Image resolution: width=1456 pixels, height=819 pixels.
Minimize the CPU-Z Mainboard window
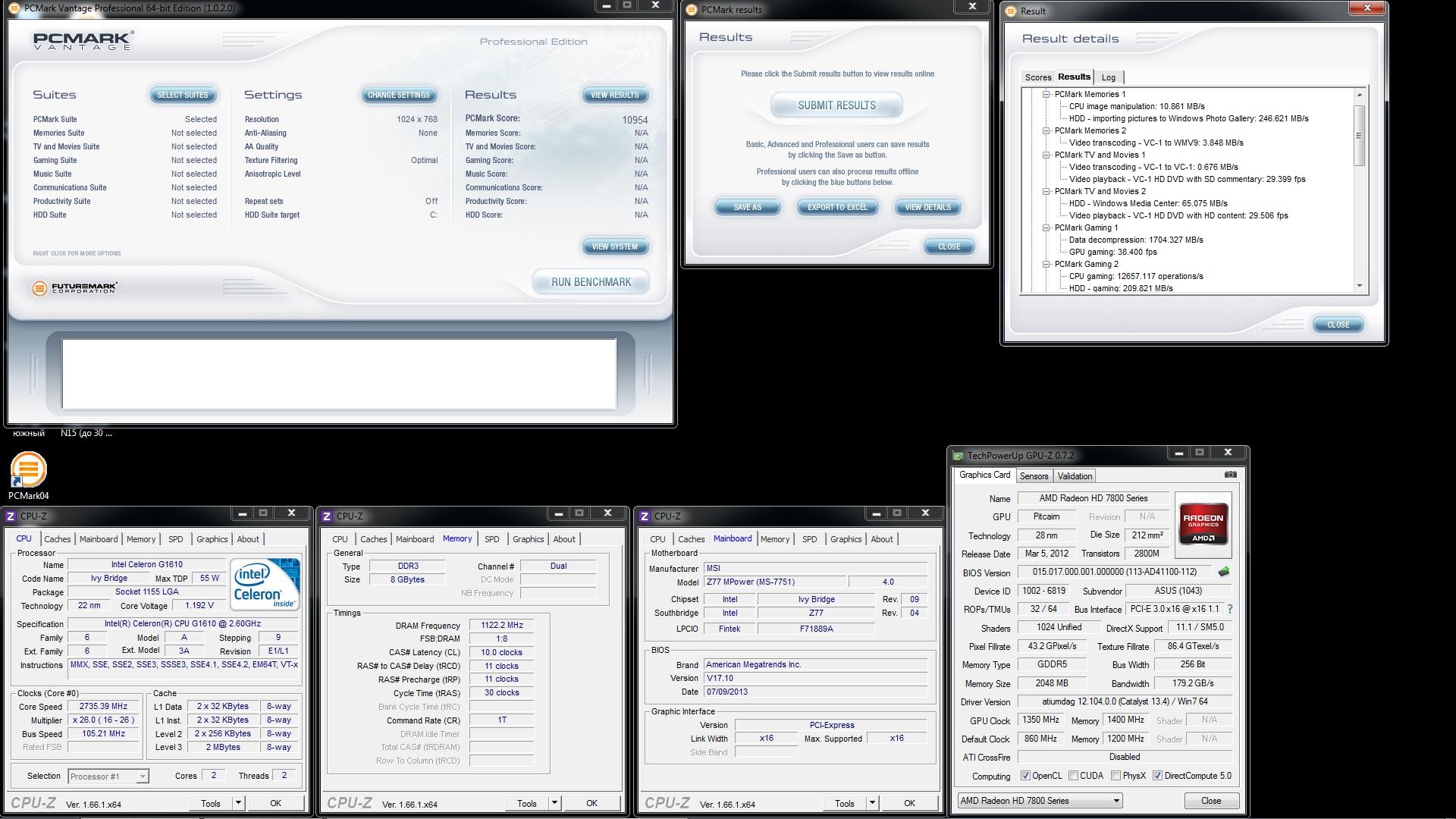click(877, 513)
